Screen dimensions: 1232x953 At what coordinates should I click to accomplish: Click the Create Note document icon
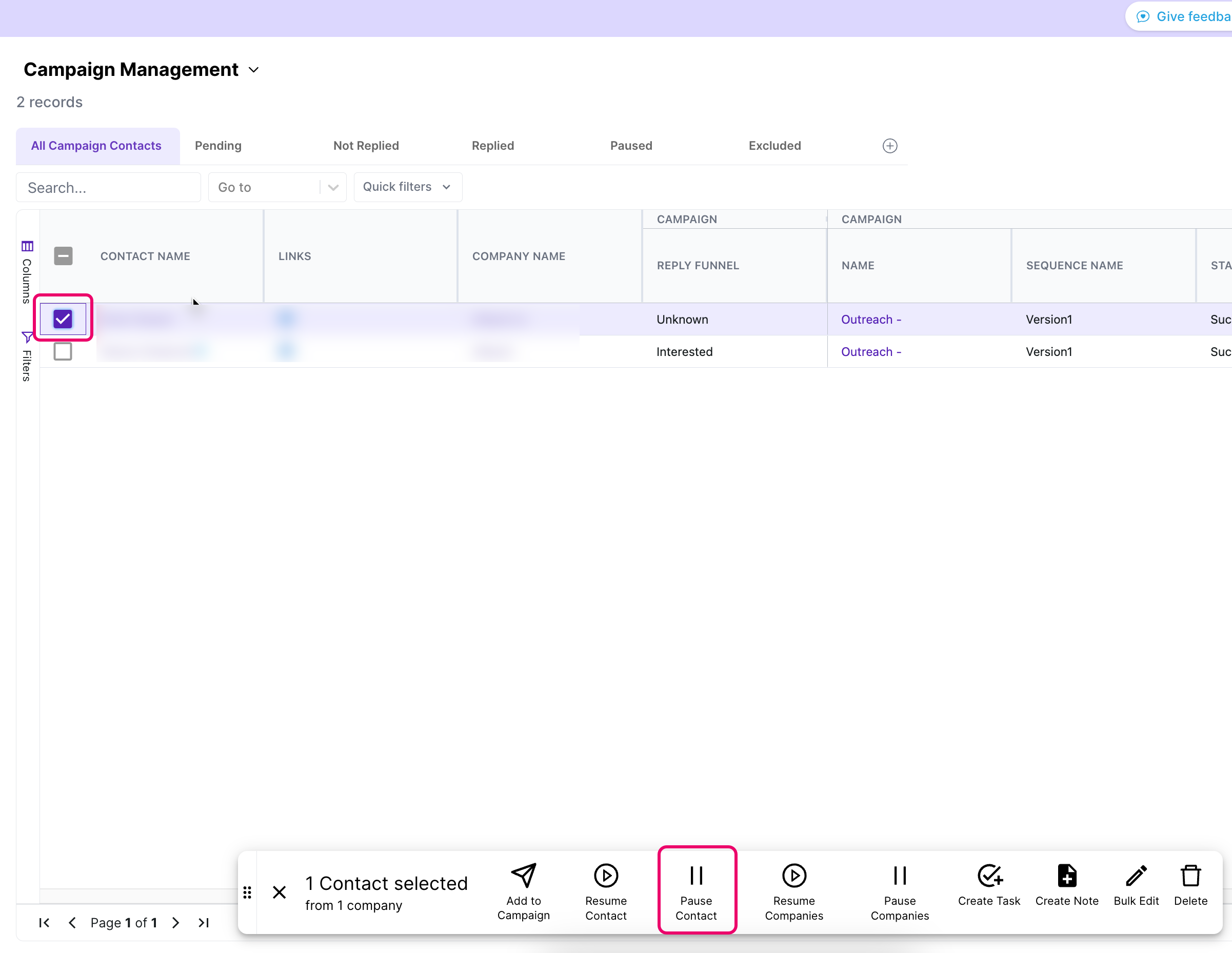click(1067, 876)
